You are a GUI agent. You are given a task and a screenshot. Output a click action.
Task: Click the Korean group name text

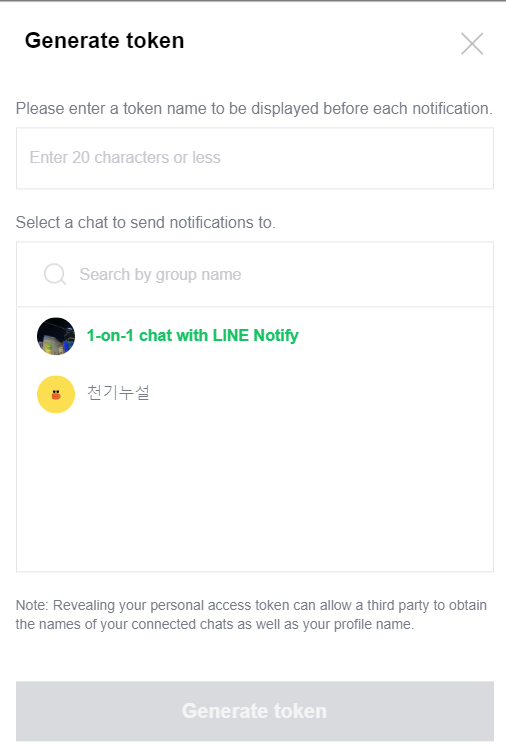(x=118, y=393)
